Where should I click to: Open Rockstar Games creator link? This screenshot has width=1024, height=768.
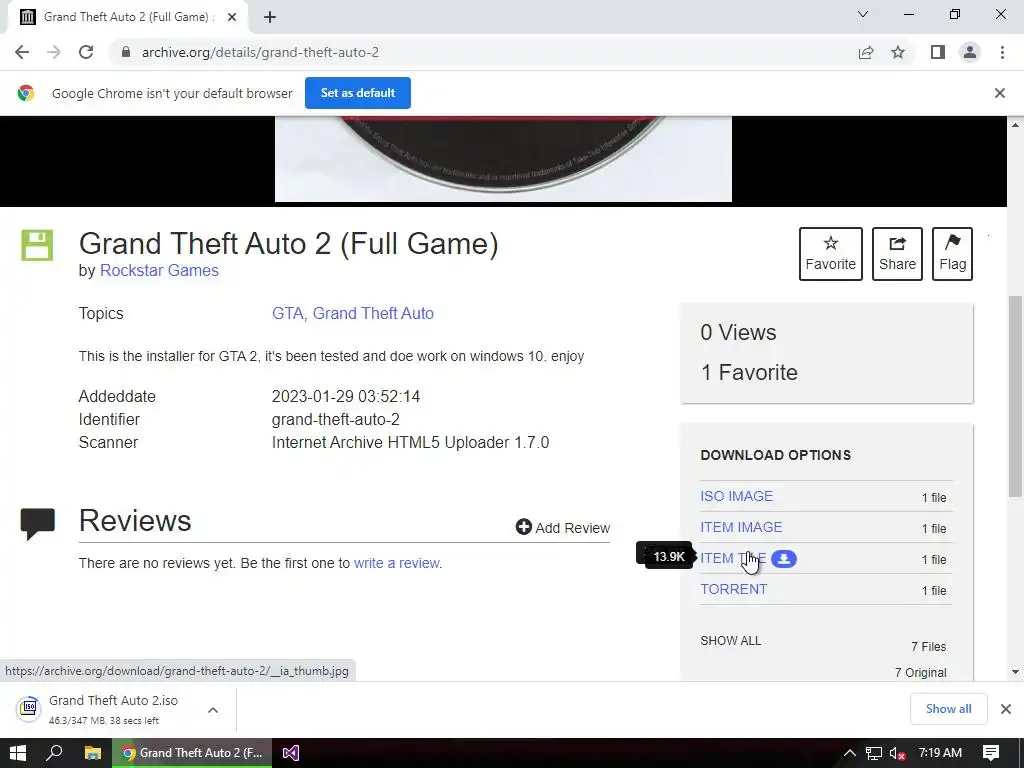tap(159, 270)
